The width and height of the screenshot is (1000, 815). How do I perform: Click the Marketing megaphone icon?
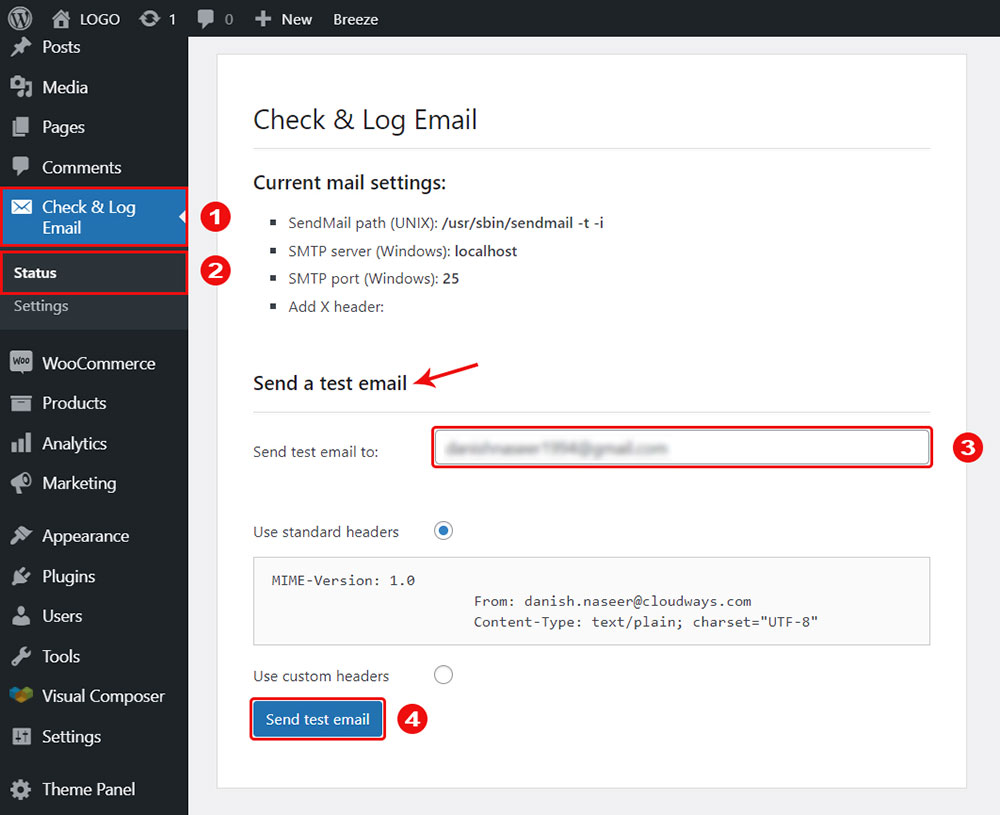(x=21, y=483)
